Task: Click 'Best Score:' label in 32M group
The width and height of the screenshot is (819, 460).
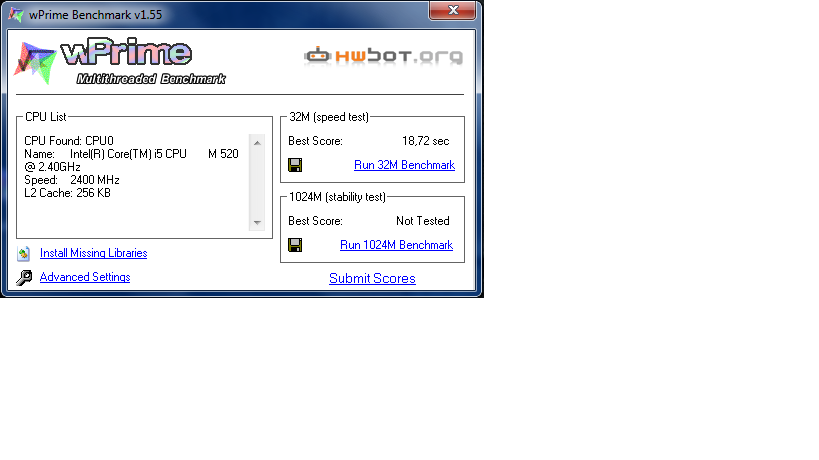Action: click(315, 141)
